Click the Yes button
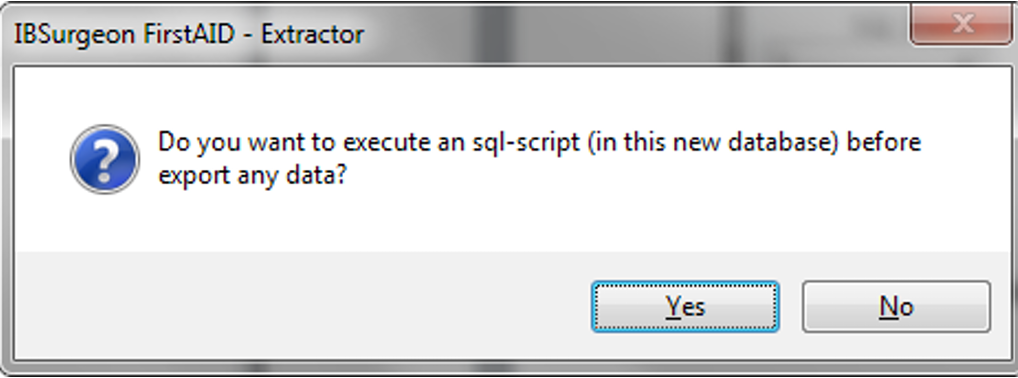The height and width of the screenshot is (378, 1018). click(685, 307)
